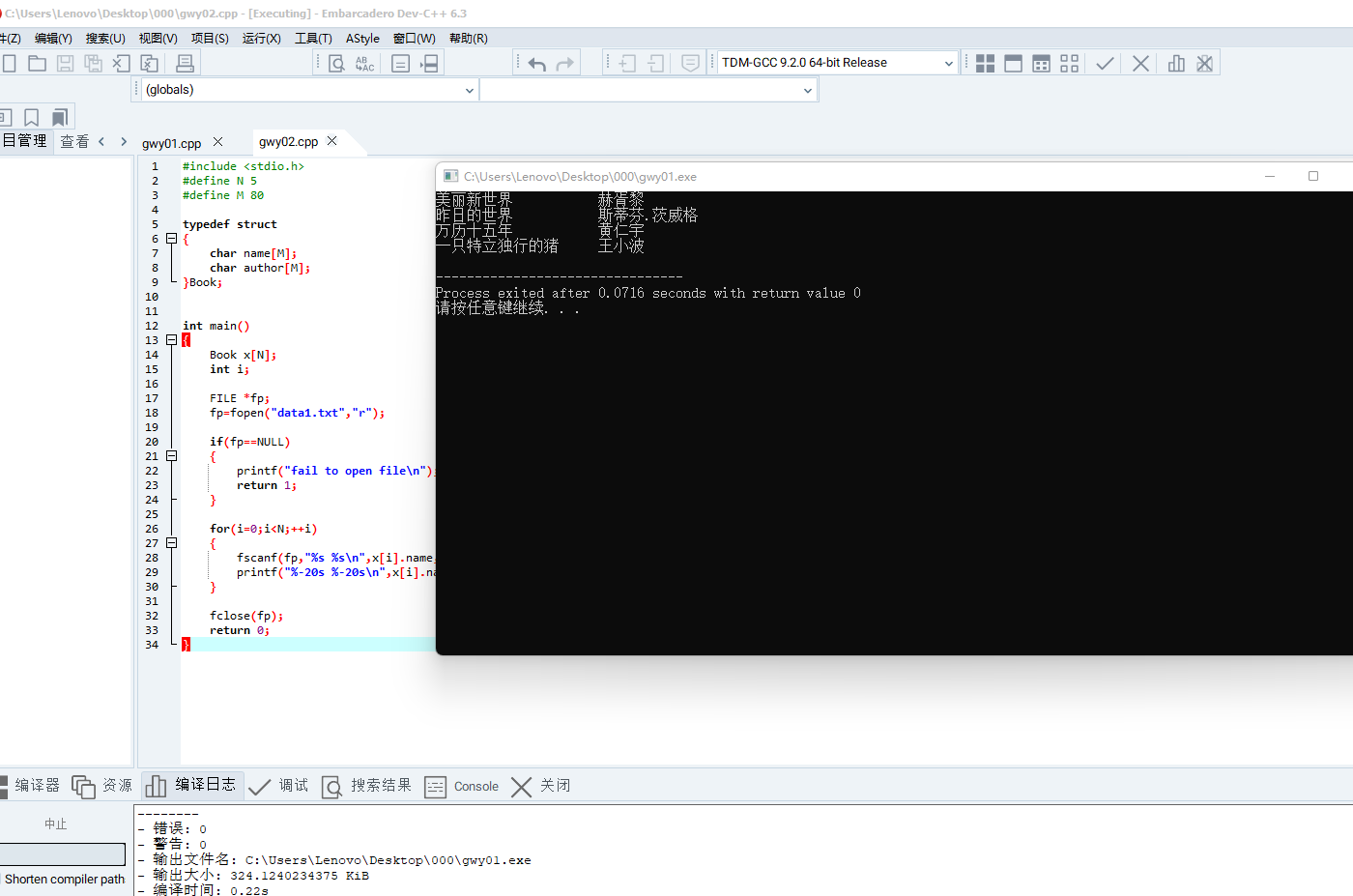Click the Goto function toolbar icon
Viewport: 1353px width, 896px height.
[429, 63]
